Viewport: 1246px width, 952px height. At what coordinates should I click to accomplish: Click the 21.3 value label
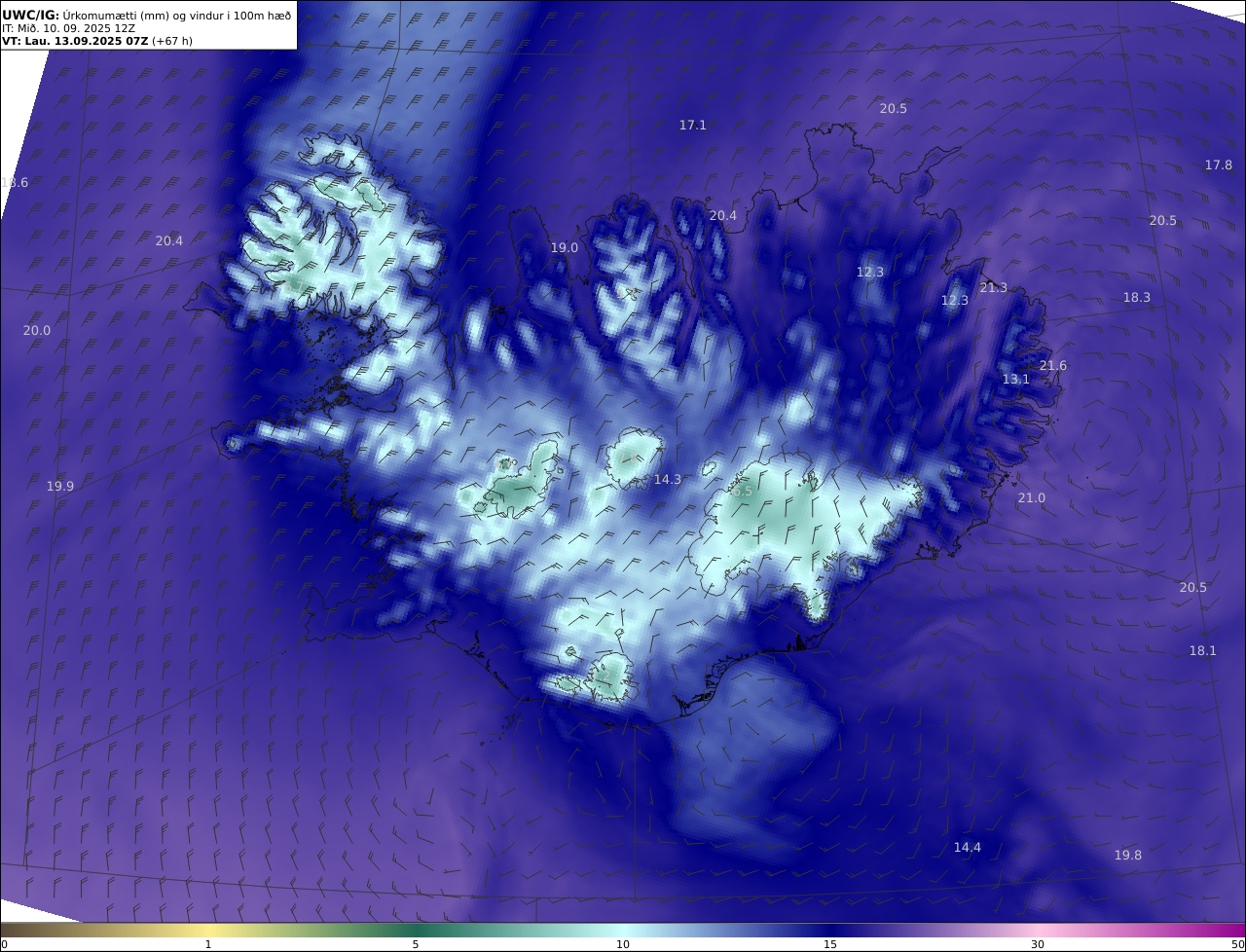(x=994, y=288)
